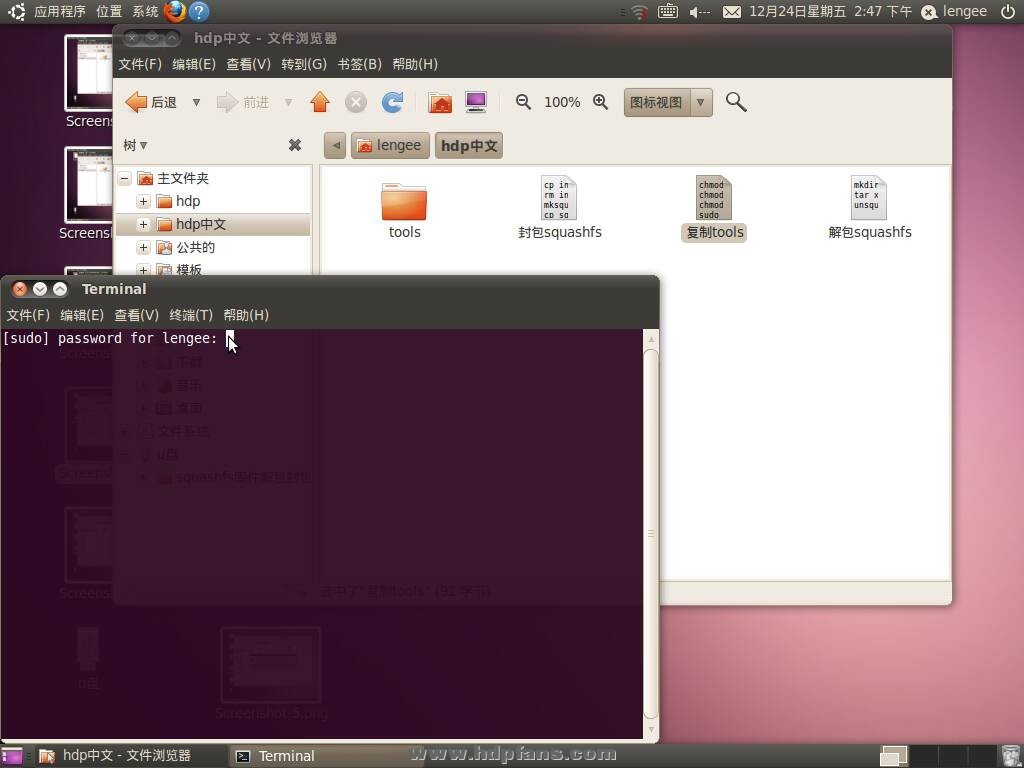Open the 书签(B) menu
The image size is (1024, 768).
(x=359, y=64)
